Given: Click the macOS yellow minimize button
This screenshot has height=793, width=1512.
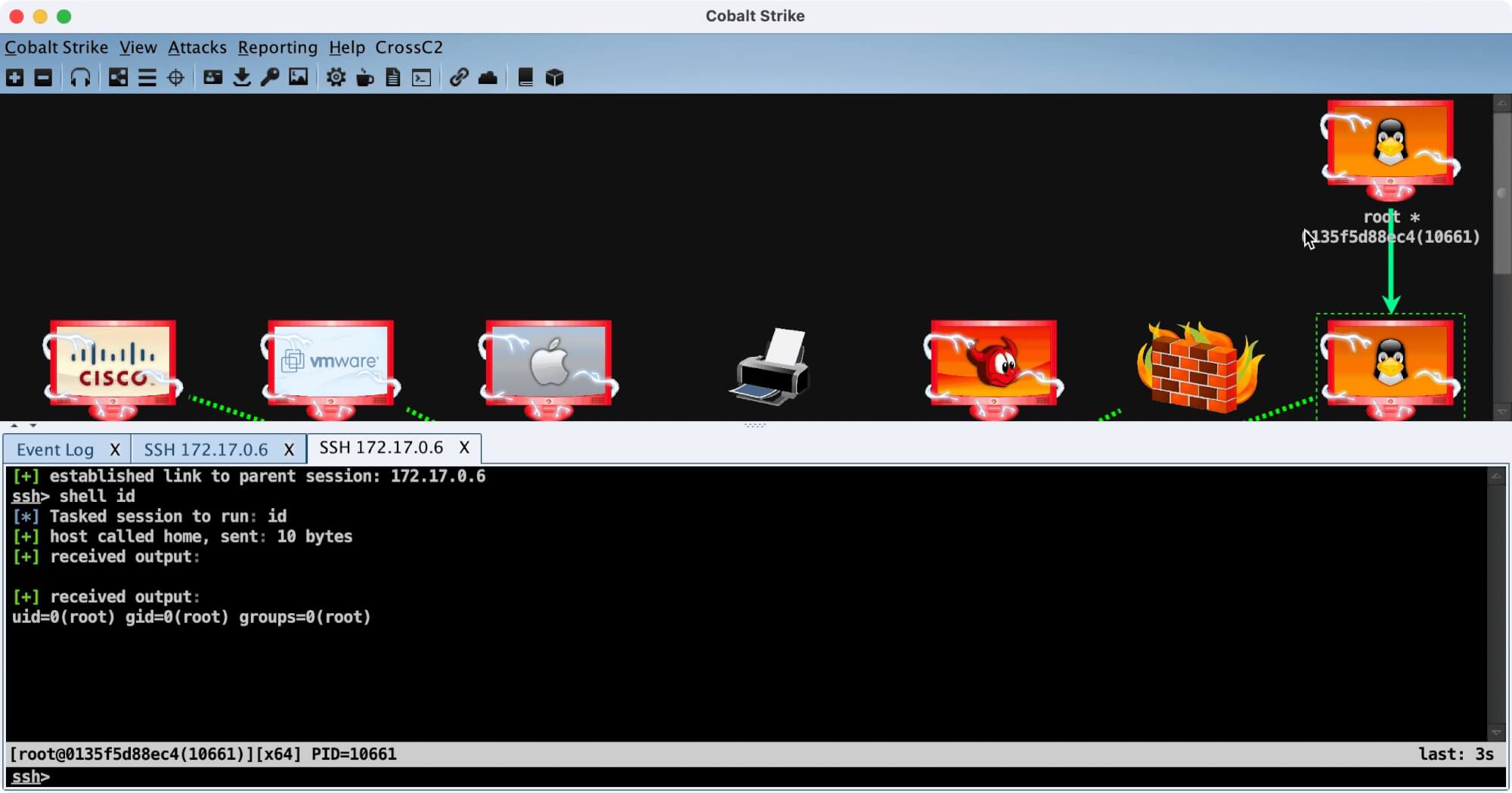Looking at the screenshot, I should pyautogui.click(x=40, y=16).
